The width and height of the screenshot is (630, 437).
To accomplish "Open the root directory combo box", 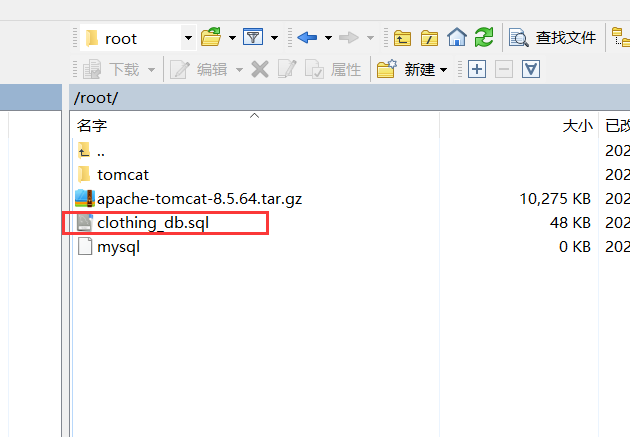I will point(138,38).
